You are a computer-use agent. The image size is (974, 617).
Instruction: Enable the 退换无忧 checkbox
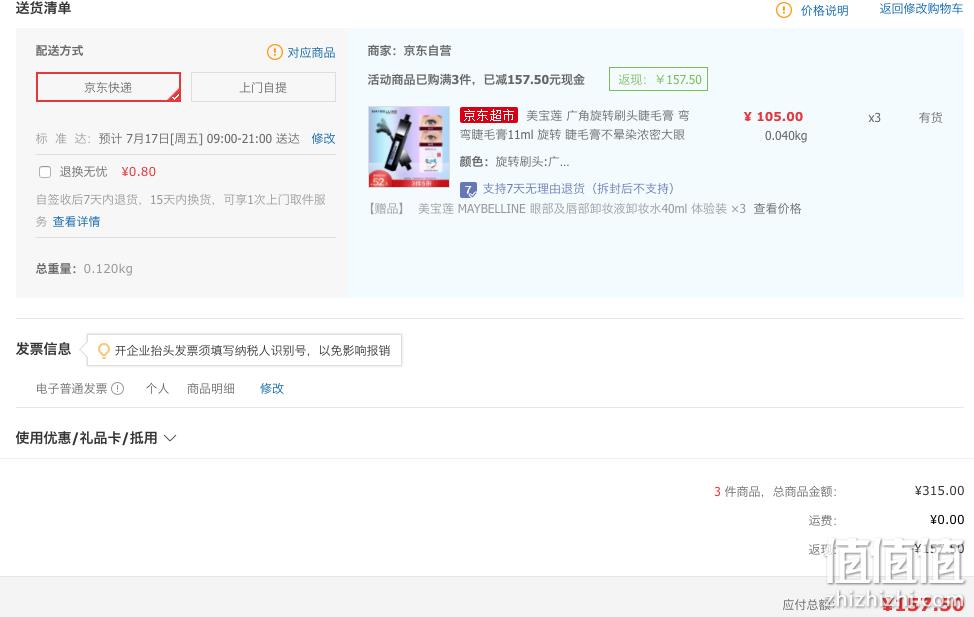[x=45, y=172]
